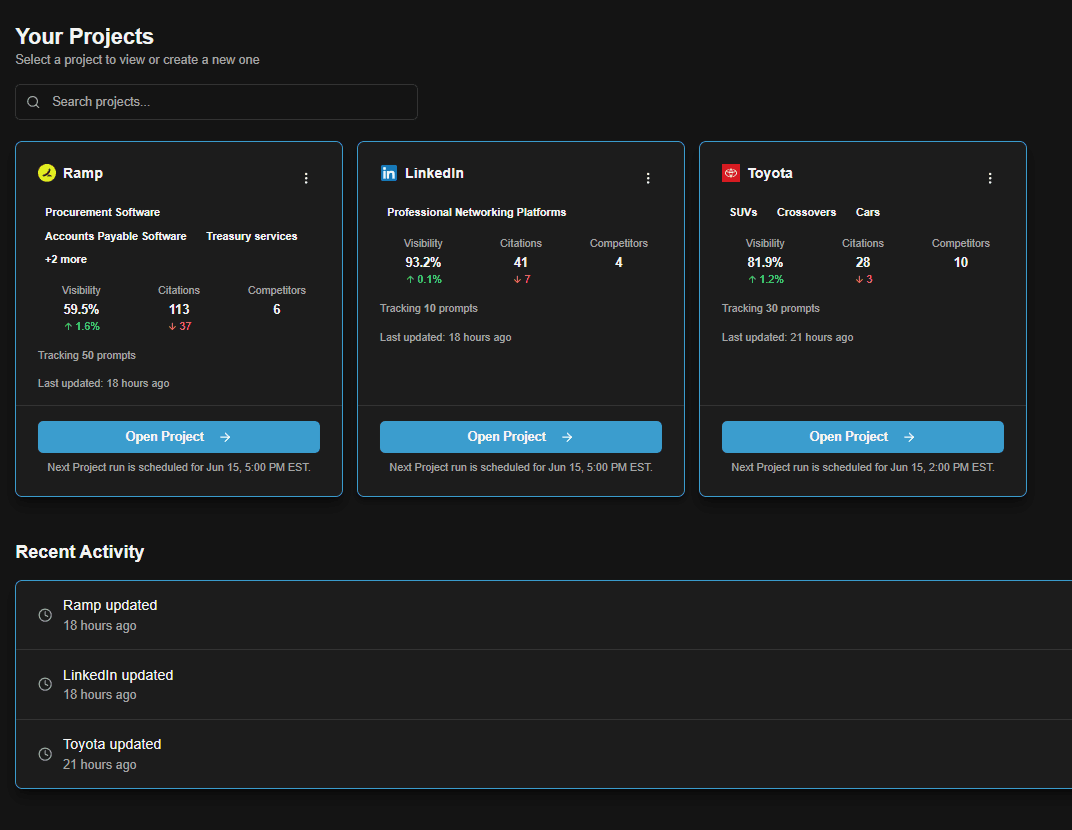The image size is (1072, 830).
Task: Select the Crossovers tag on Toyota
Action: pyautogui.click(x=806, y=212)
